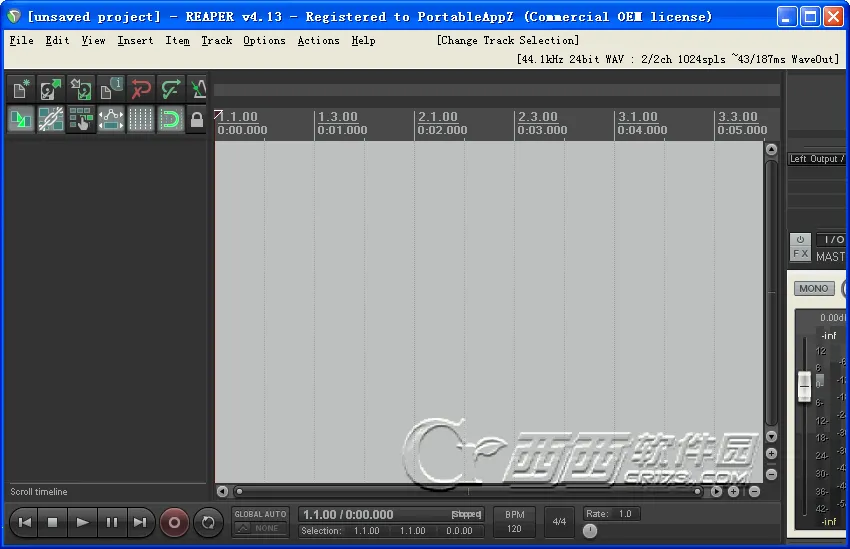
Task: Toggle move envelope points with items
Action: click(x=111, y=119)
